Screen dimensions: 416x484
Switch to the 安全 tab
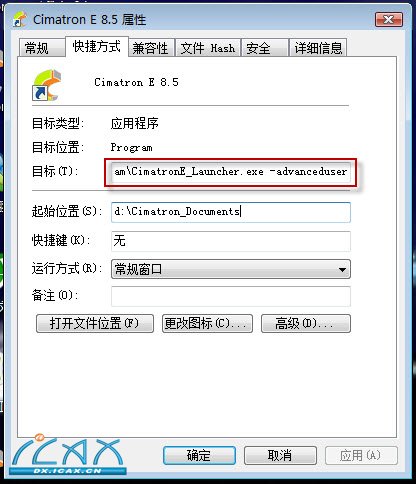click(x=265, y=48)
